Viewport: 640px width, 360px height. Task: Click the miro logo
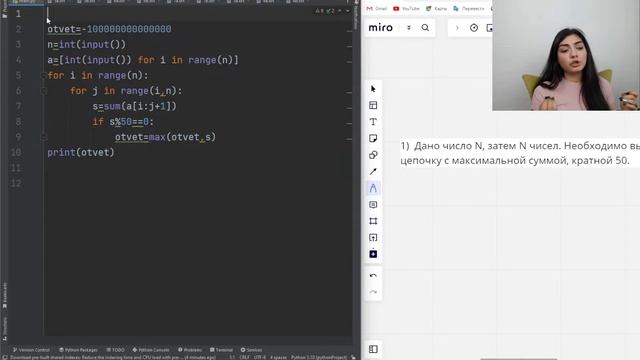(x=380, y=28)
